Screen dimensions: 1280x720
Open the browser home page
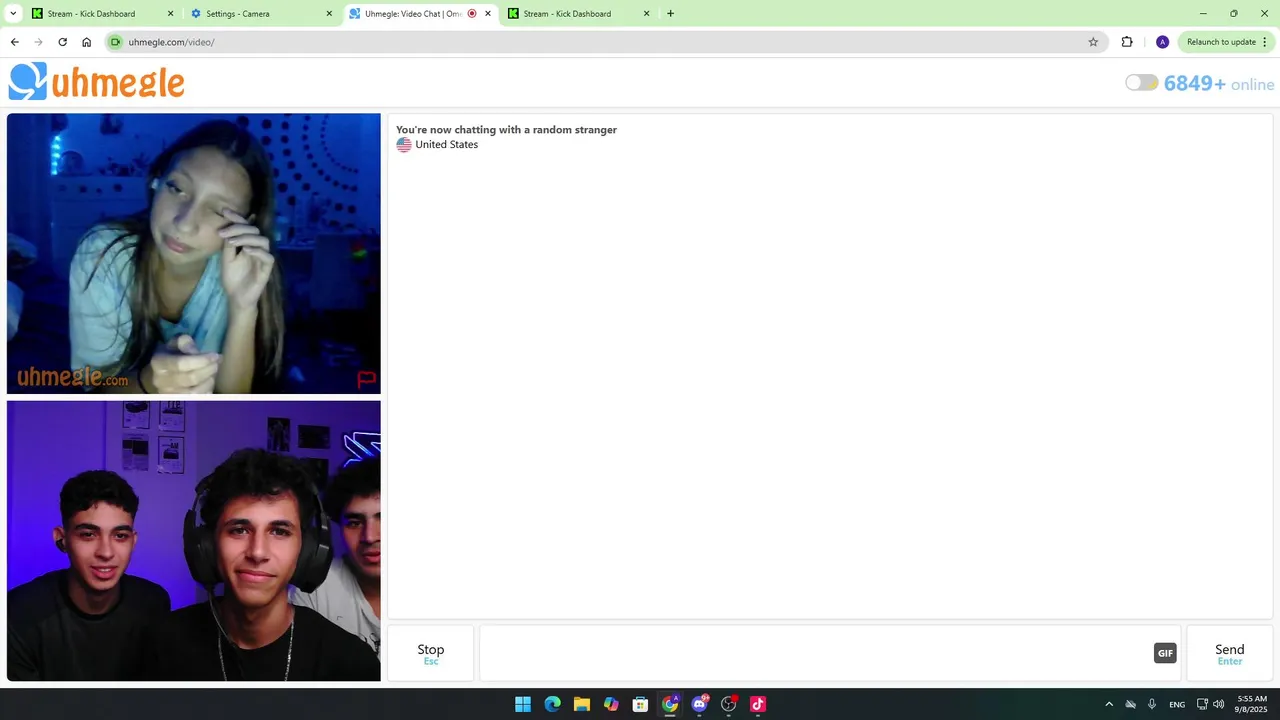pos(86,42)
